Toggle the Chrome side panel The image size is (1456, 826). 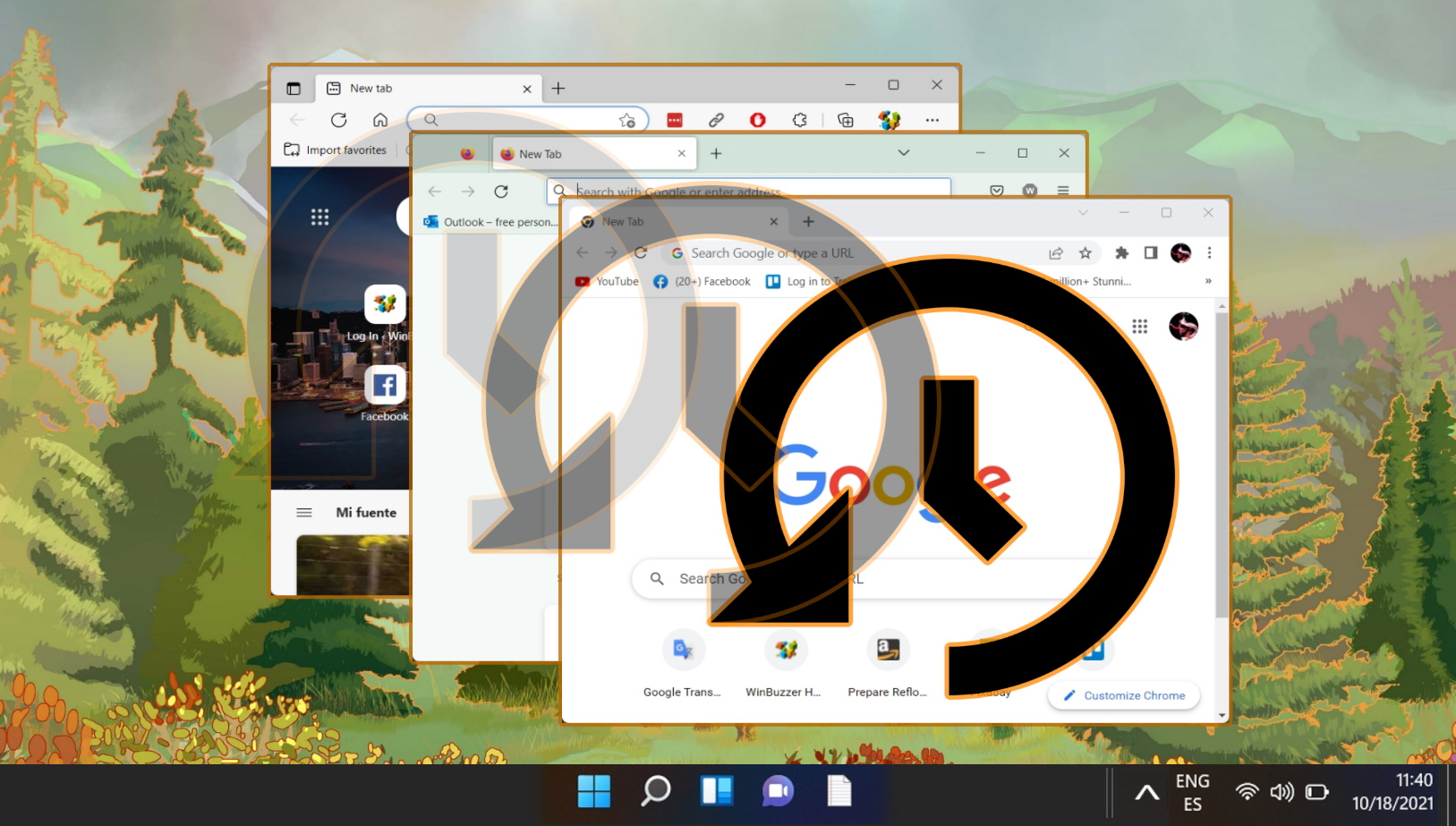(1151, 253)
